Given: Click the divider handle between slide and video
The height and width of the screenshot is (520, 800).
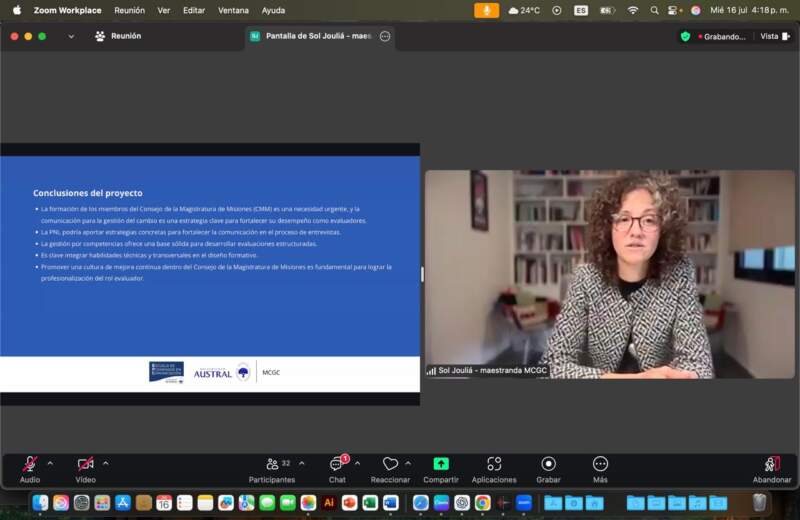Looking at the screenshot, I should (x=422, y=275).
